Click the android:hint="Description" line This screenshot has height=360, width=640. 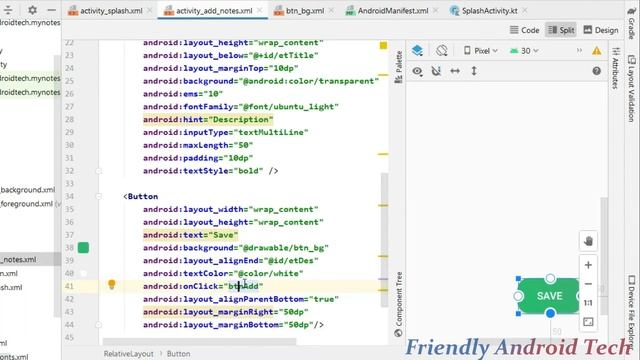[208, 120]
